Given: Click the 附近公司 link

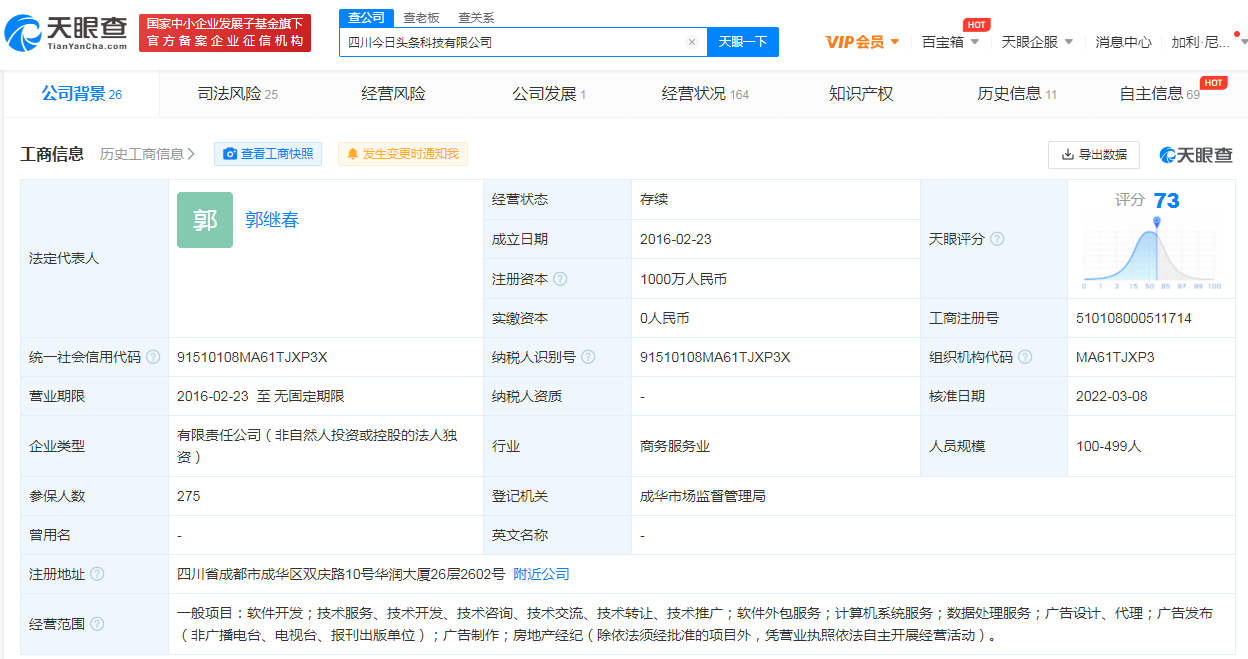Looking at the screenshot, I should point(541,574).
